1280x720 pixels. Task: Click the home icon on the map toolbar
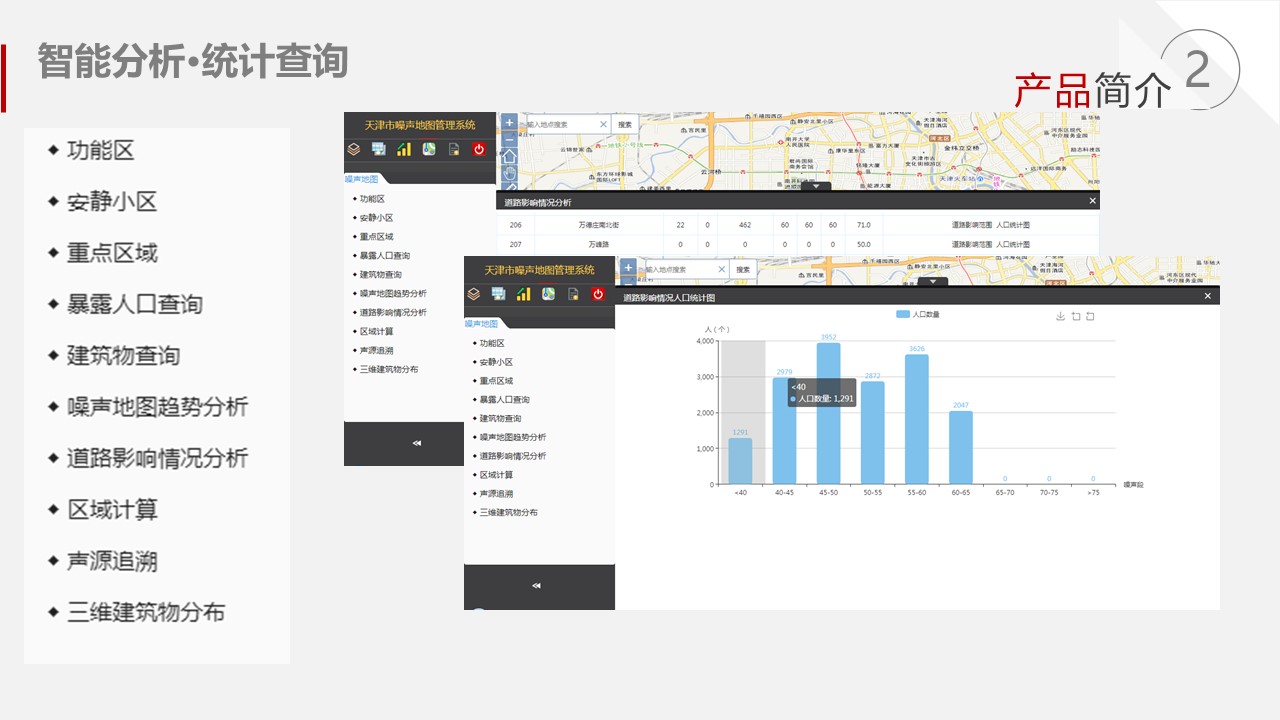click(x=509, y=156)
